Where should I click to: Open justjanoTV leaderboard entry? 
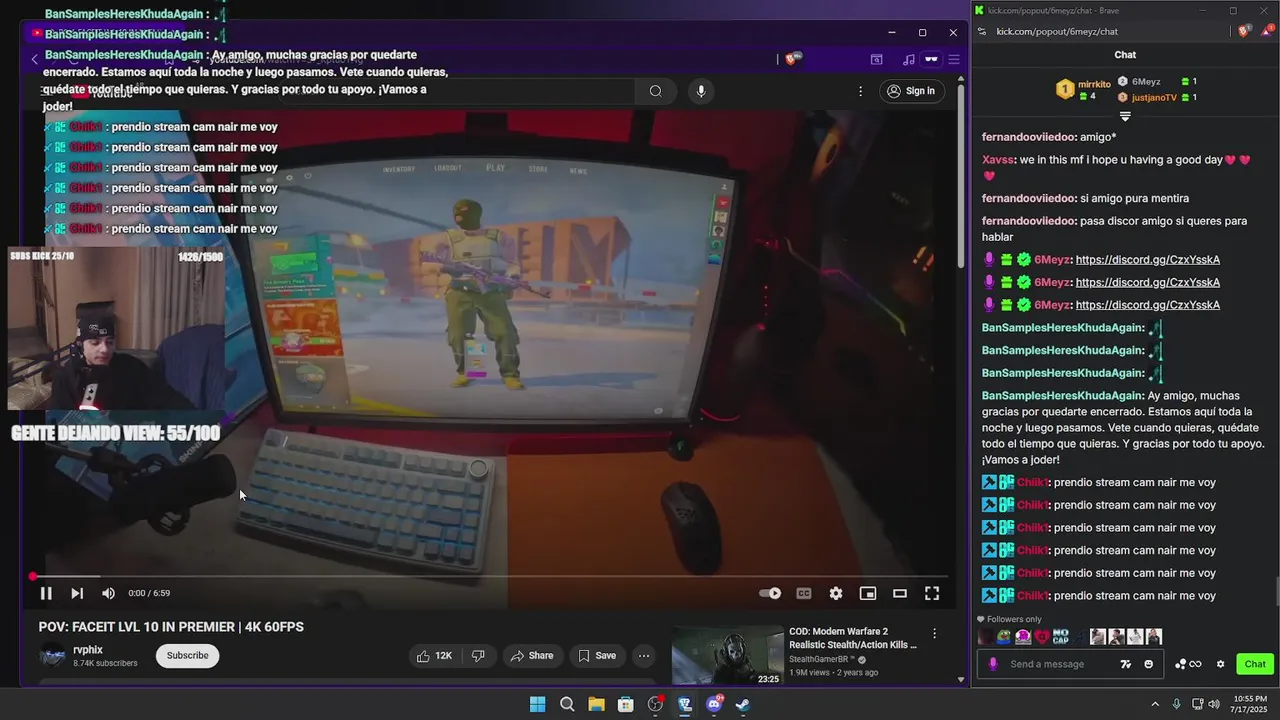pos(1157,97)
